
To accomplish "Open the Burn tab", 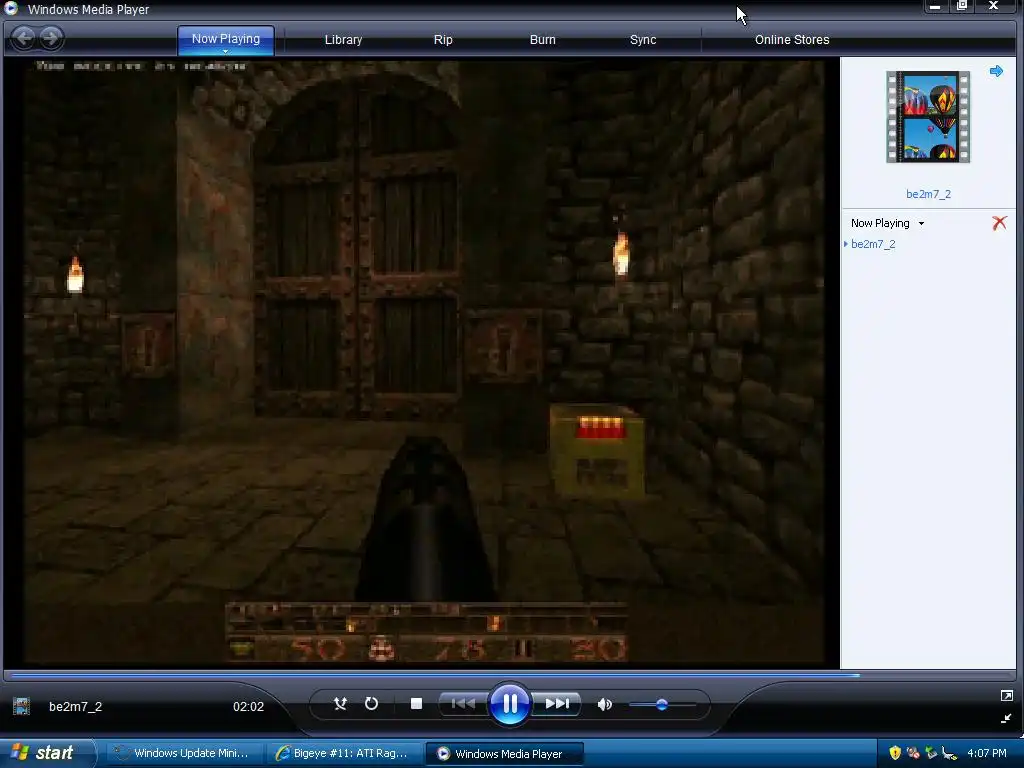I will point(542,40).
